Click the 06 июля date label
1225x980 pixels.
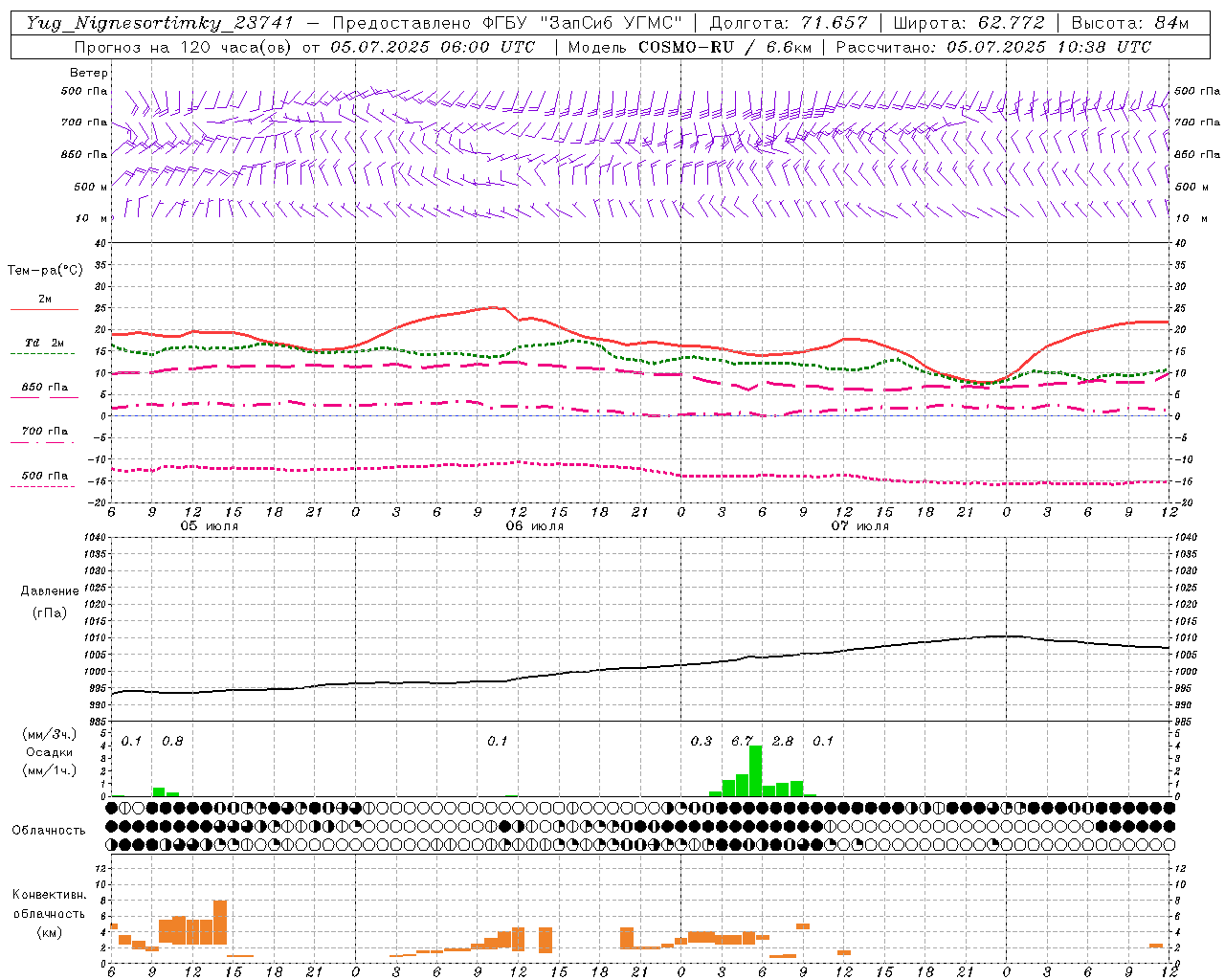click(x=535, y=526)
